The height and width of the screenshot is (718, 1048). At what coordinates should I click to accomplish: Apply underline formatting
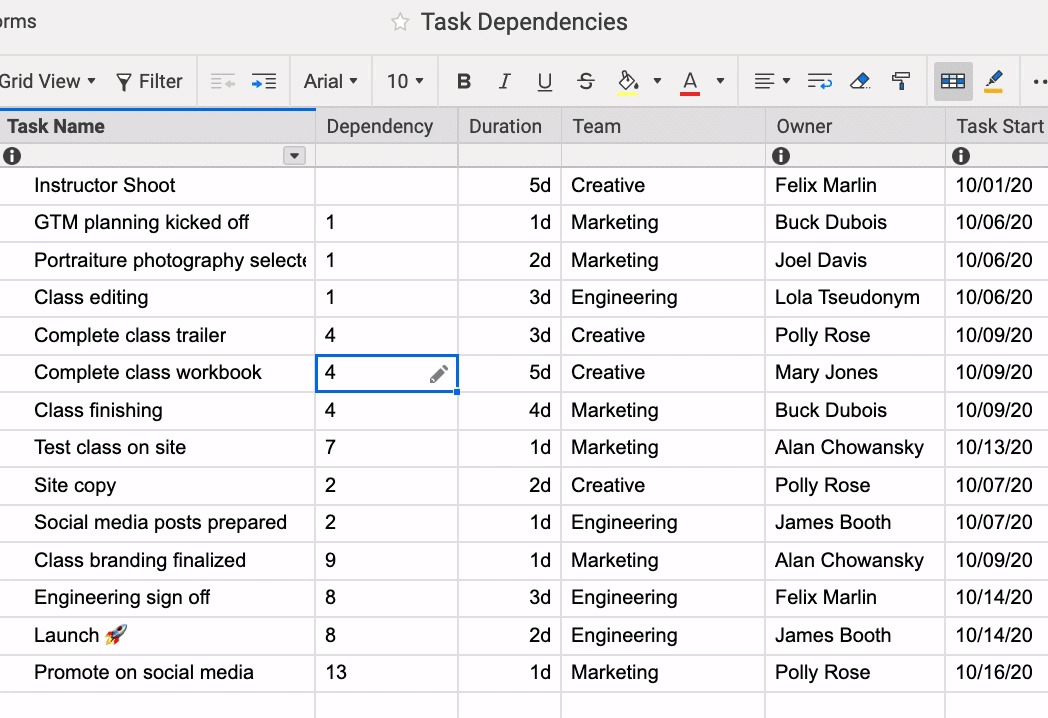544,82
